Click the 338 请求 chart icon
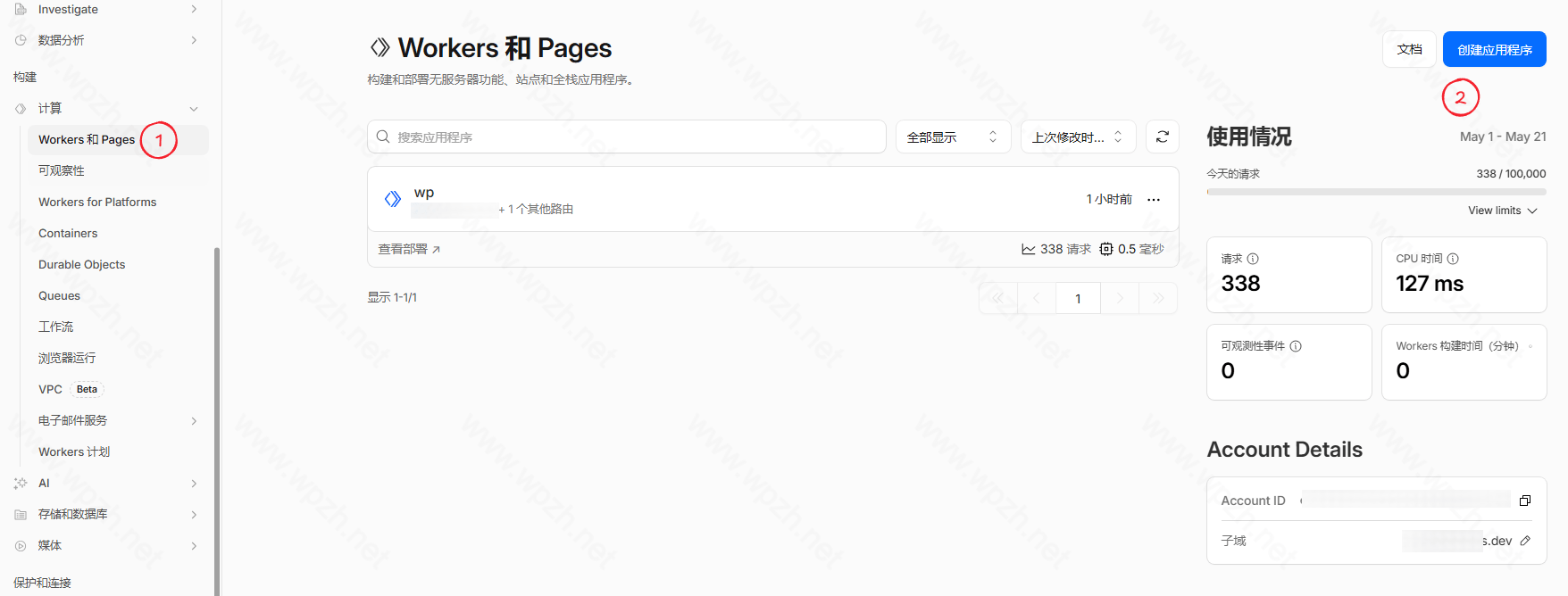This screenshot has height=596, width=1568. tap(1029, 249)
